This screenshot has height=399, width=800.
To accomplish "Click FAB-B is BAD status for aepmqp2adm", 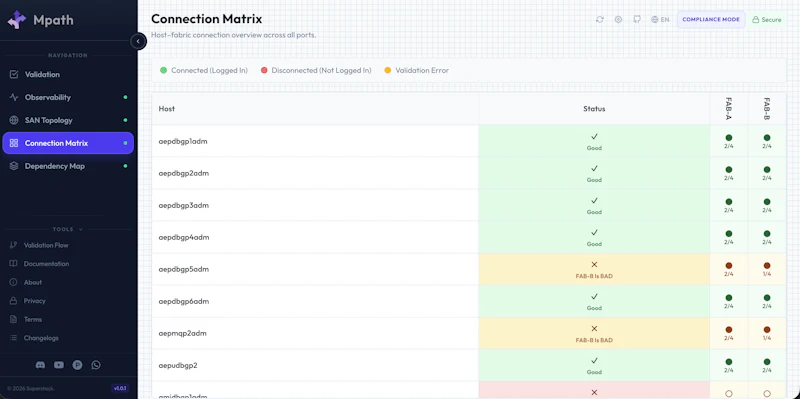I will point(594,334).
